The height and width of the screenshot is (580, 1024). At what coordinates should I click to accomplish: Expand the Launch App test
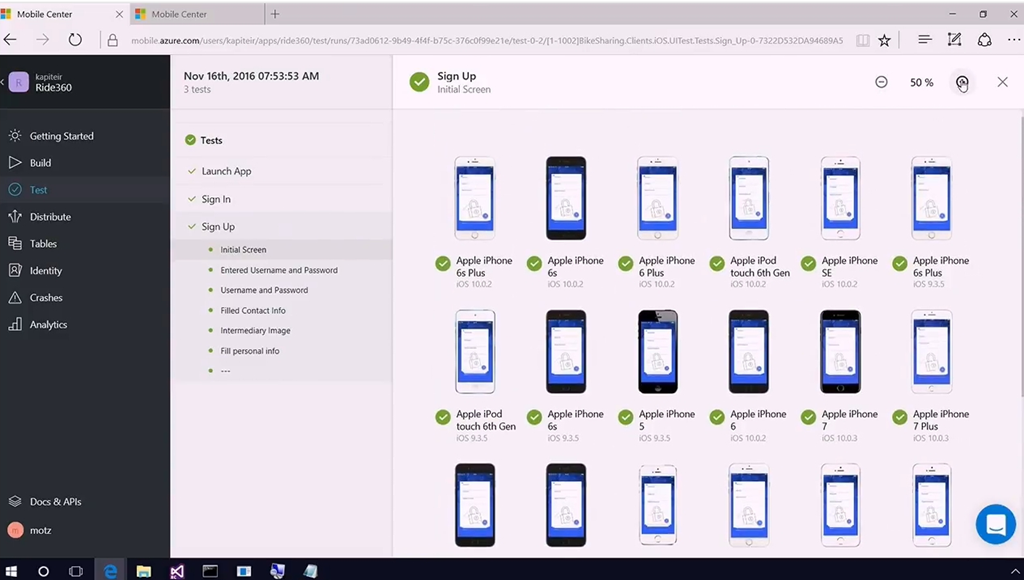[x=226, y=172]
